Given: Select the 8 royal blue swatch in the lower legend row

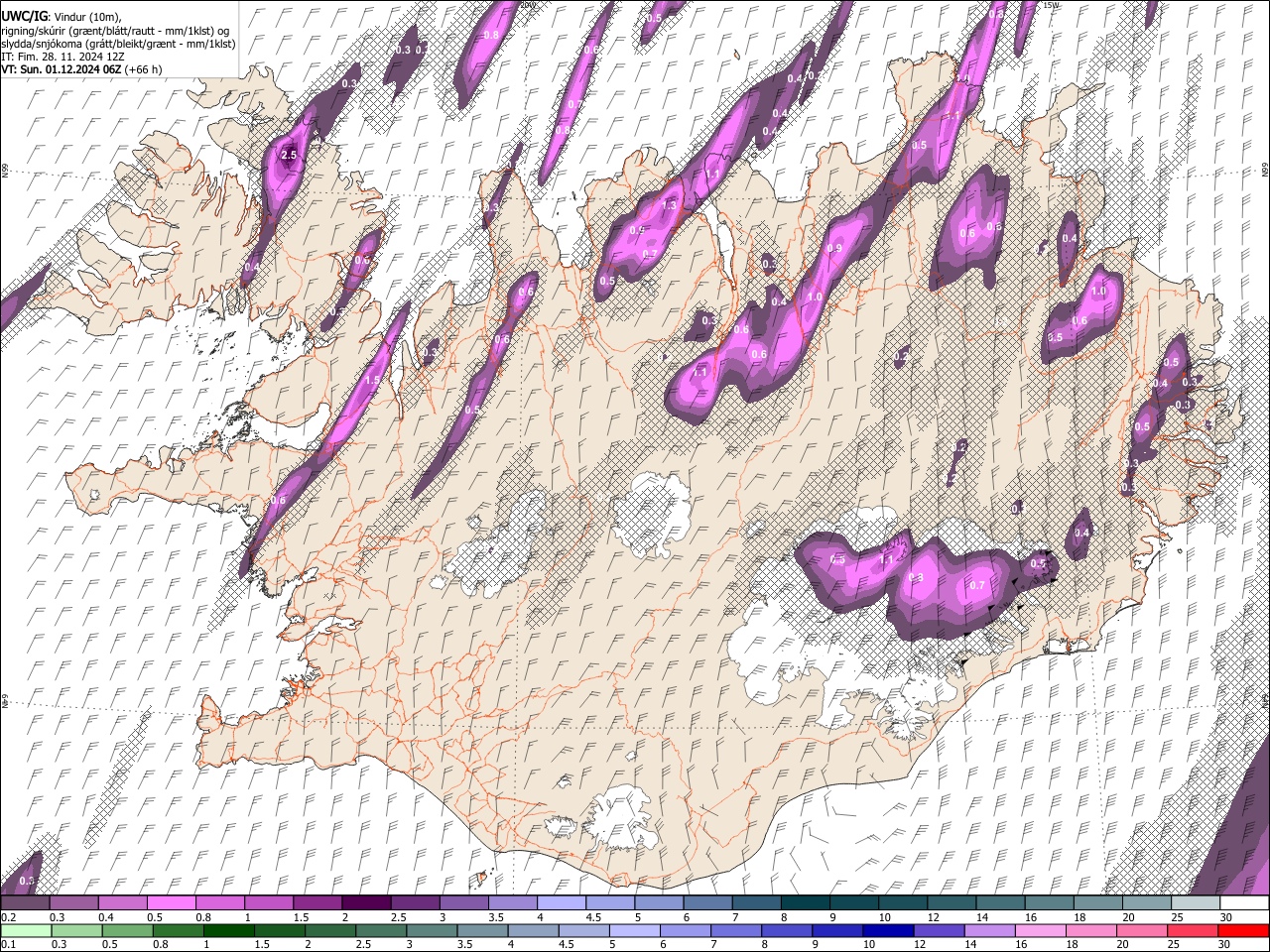Looking at the screenshot, I should coord(787,931).
